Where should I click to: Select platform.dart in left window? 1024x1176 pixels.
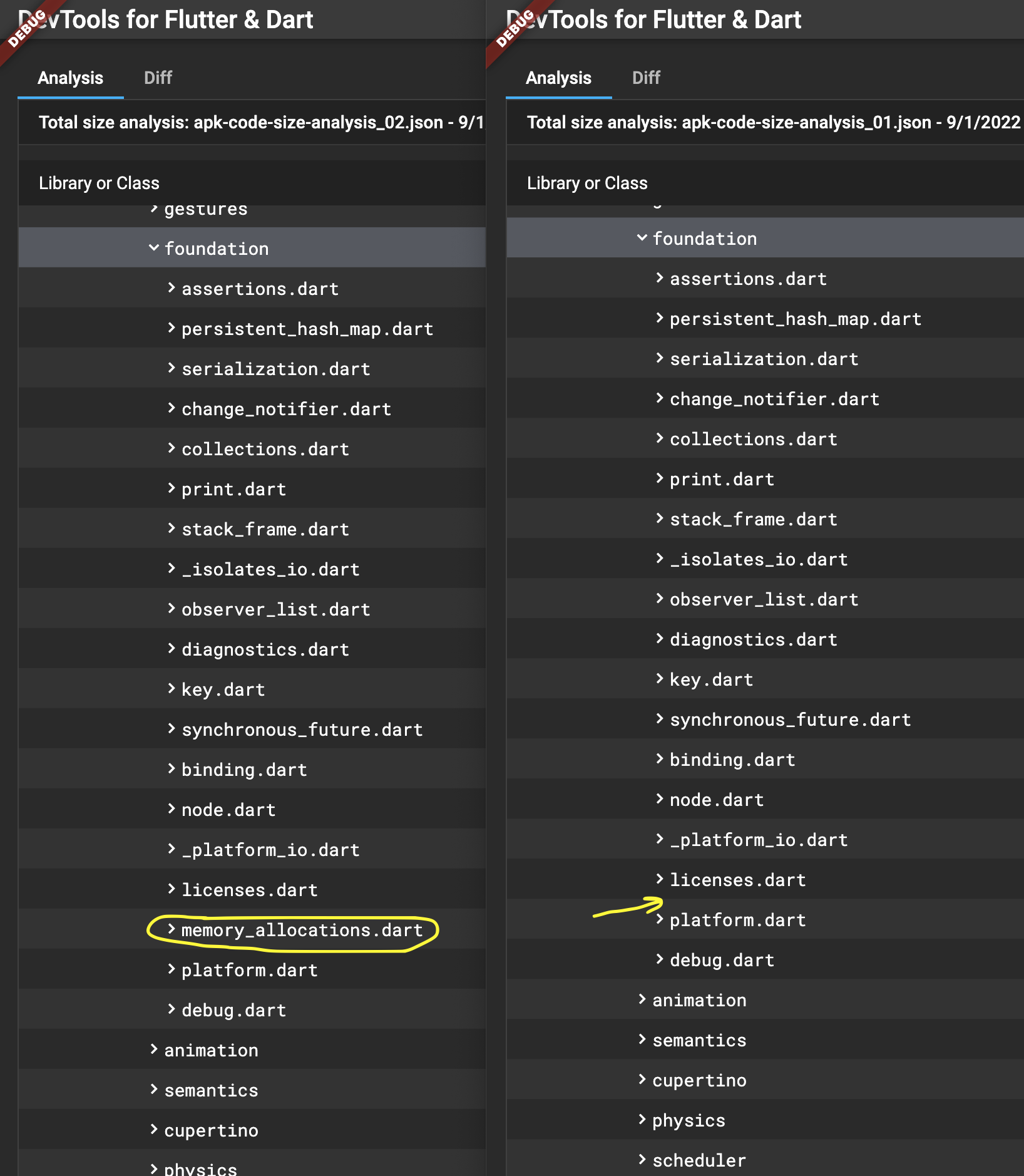point(250,970)
